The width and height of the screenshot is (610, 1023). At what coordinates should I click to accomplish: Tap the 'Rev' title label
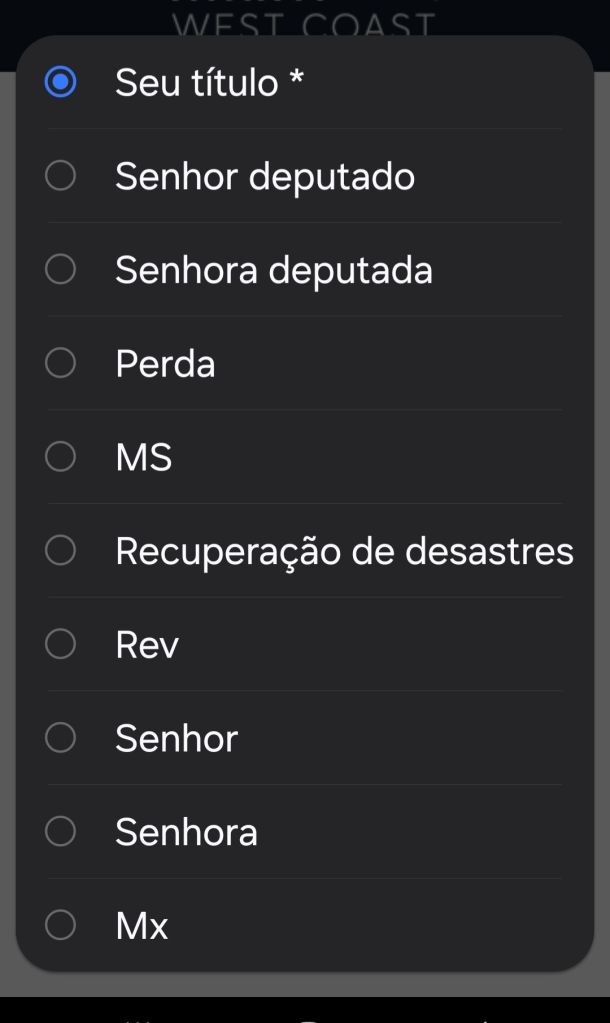click(147, 644)
